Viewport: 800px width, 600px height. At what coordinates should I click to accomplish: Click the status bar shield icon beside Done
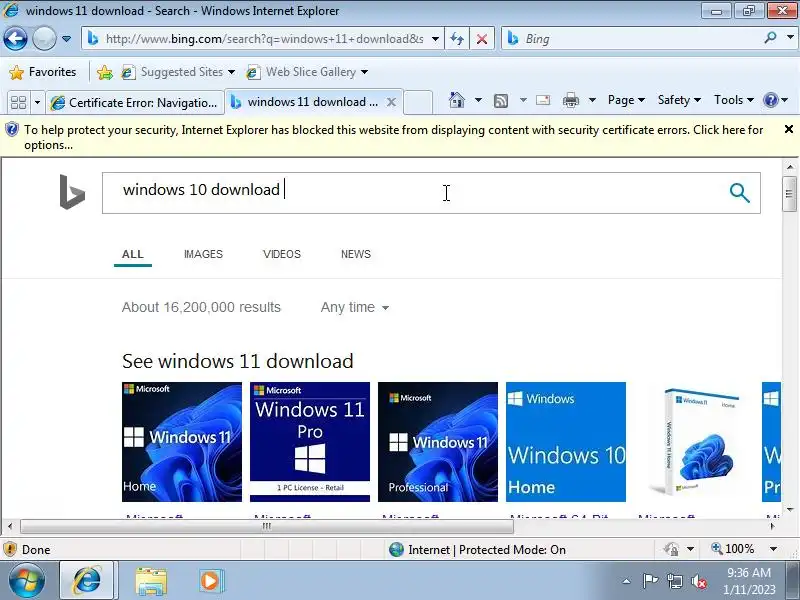[x=10, y=549]
